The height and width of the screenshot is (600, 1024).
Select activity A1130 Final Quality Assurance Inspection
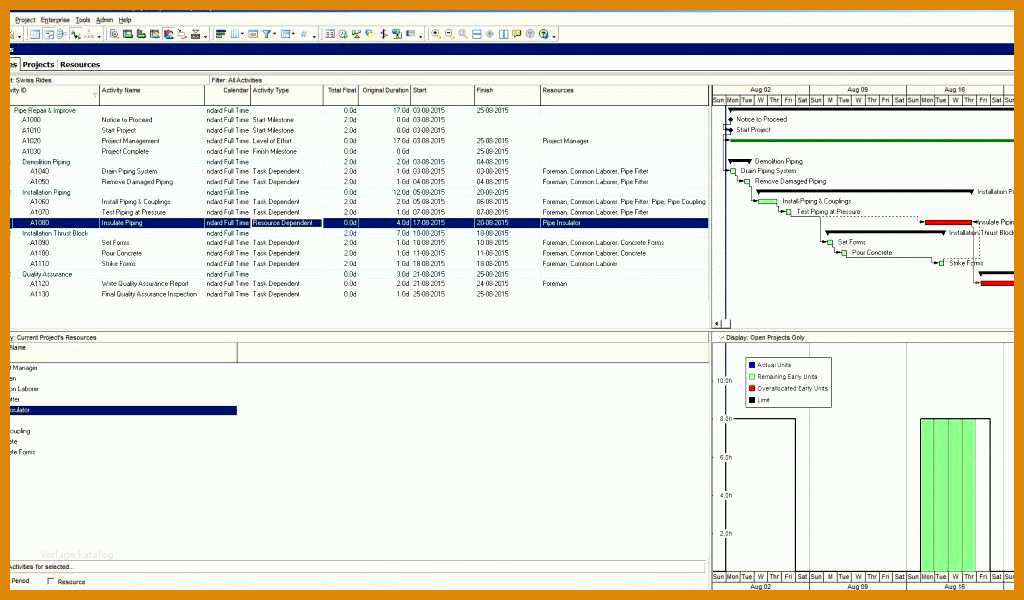tap(358, 294)
